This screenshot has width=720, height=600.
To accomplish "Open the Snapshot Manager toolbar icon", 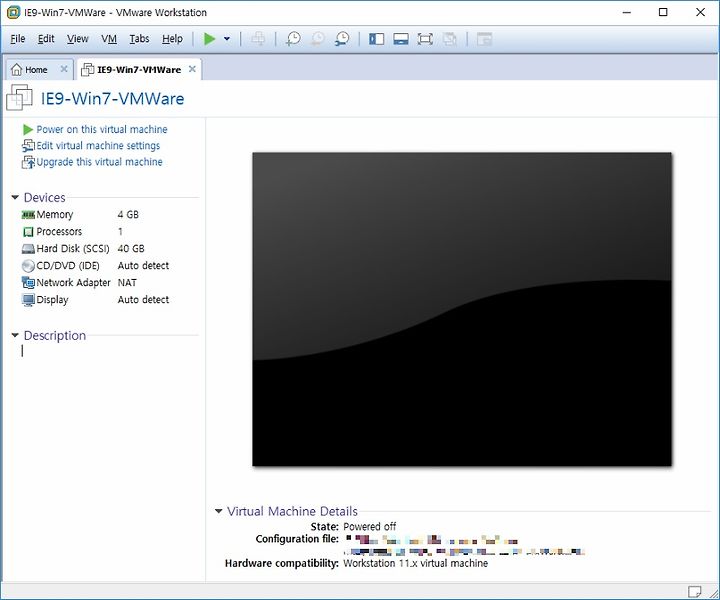I will tap(343, 39).
